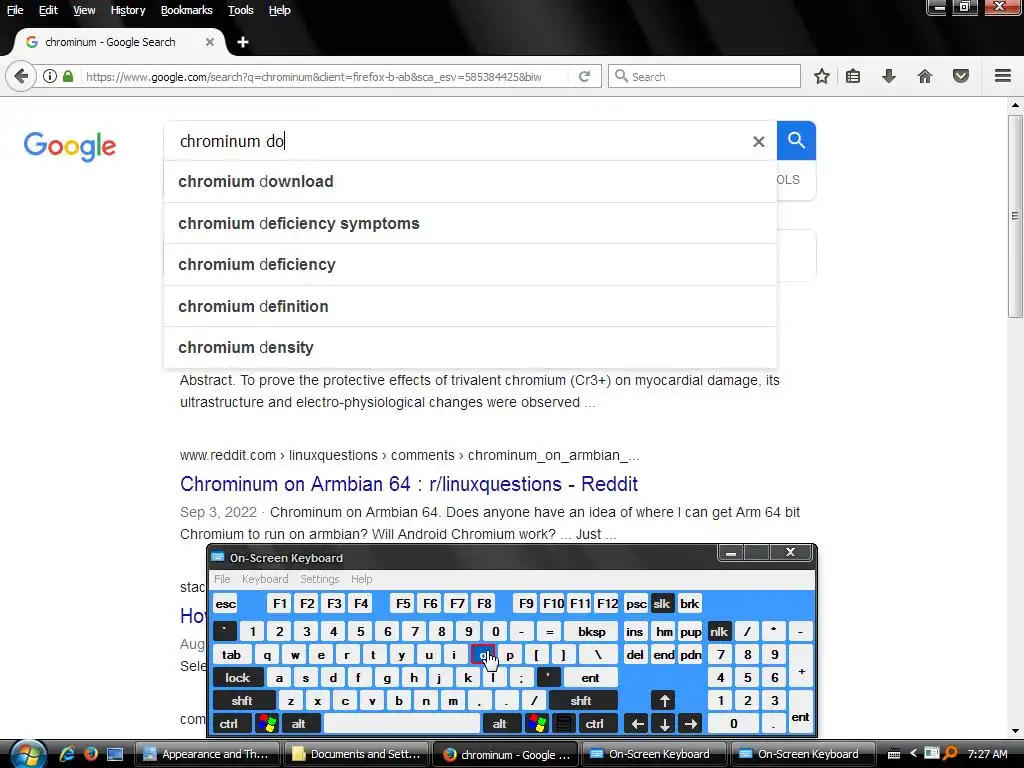Click the Firefox URL address field
1024x768 pixels.
(x=323, y=76)
